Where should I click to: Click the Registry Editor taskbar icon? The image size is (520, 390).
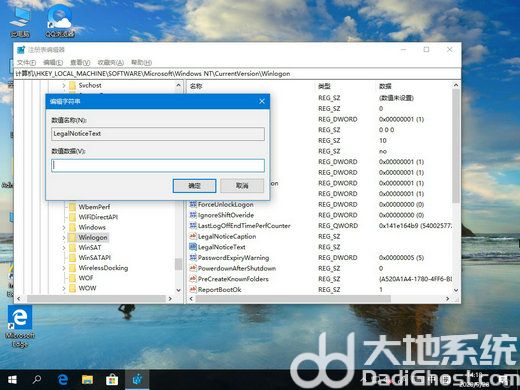pyautogui.click(x=137, y=380)
